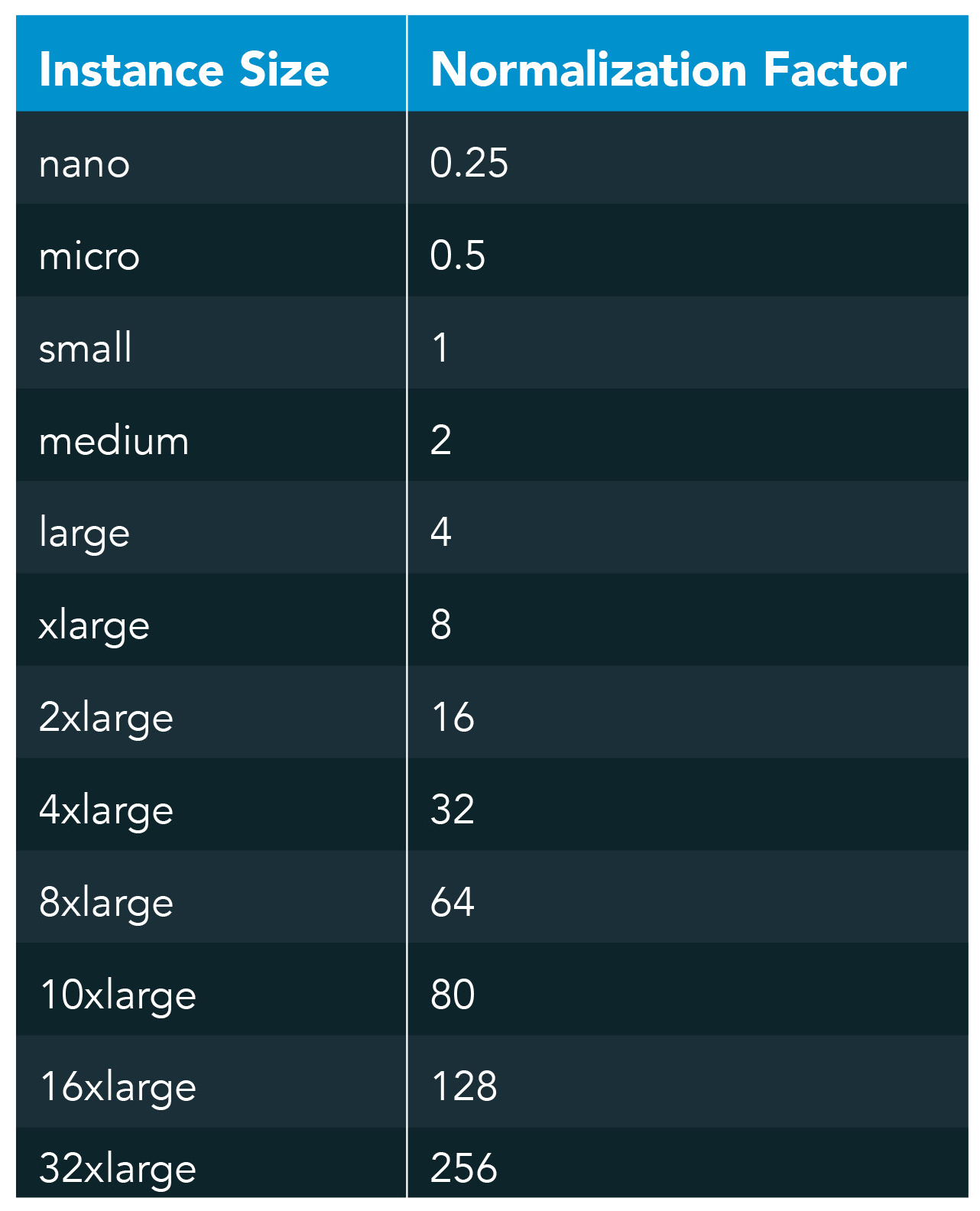Click the factor value 64
Screen dimensions: 980x1211
click(453, 902)
